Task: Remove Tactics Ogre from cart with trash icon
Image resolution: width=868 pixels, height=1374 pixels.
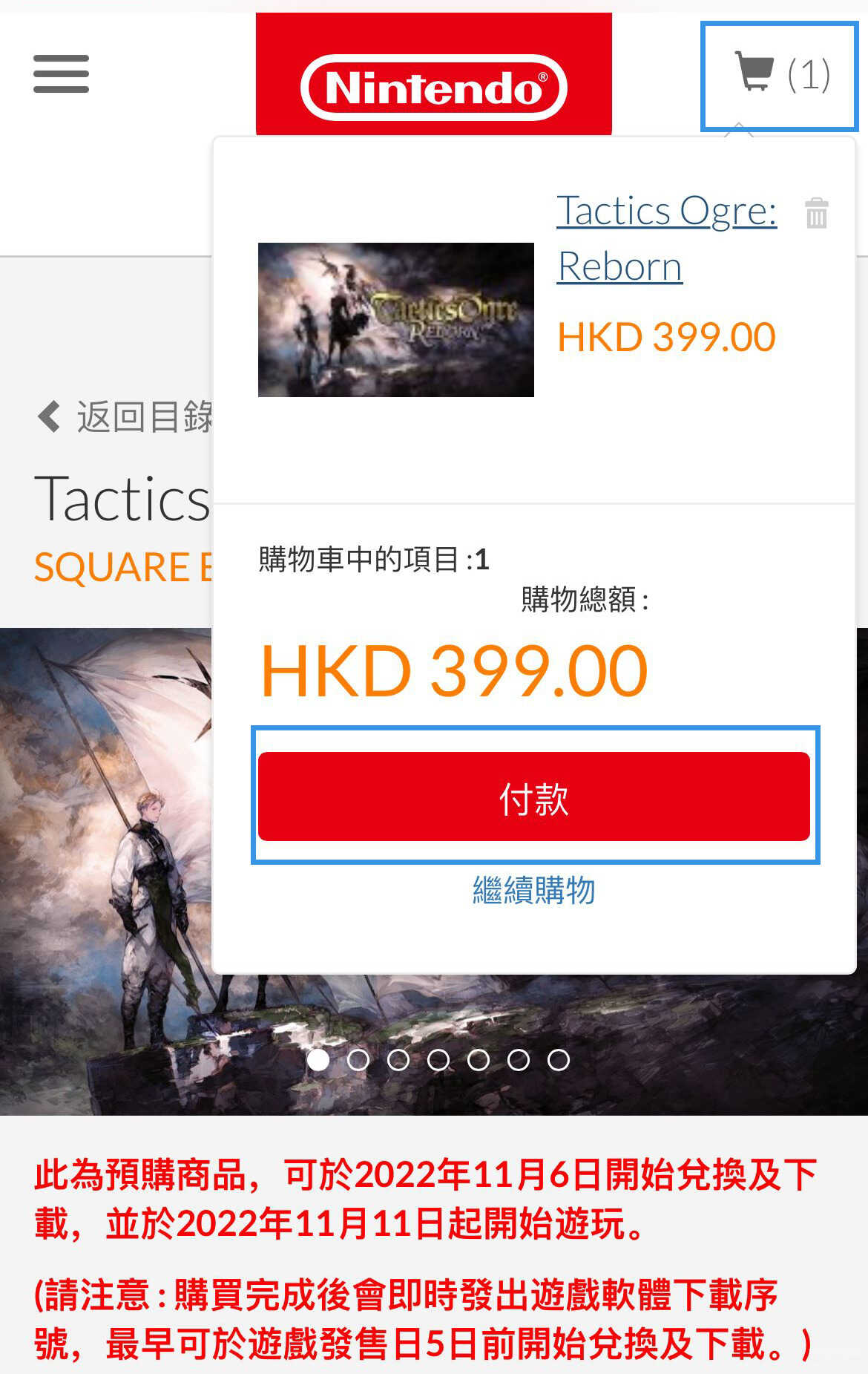Action: point(816,213)
